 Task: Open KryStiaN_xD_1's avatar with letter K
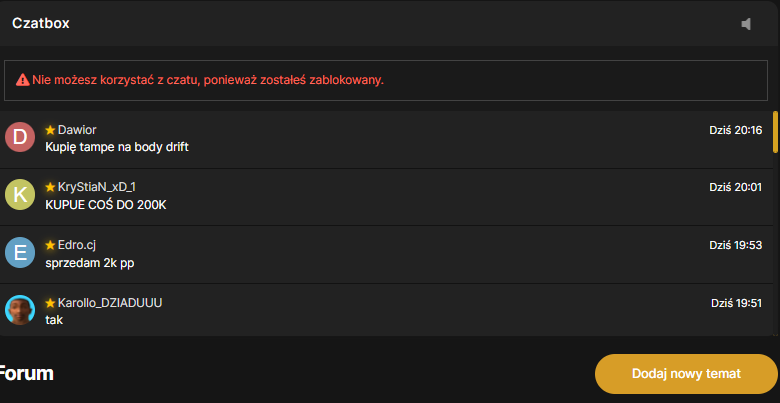pos(20,195)
